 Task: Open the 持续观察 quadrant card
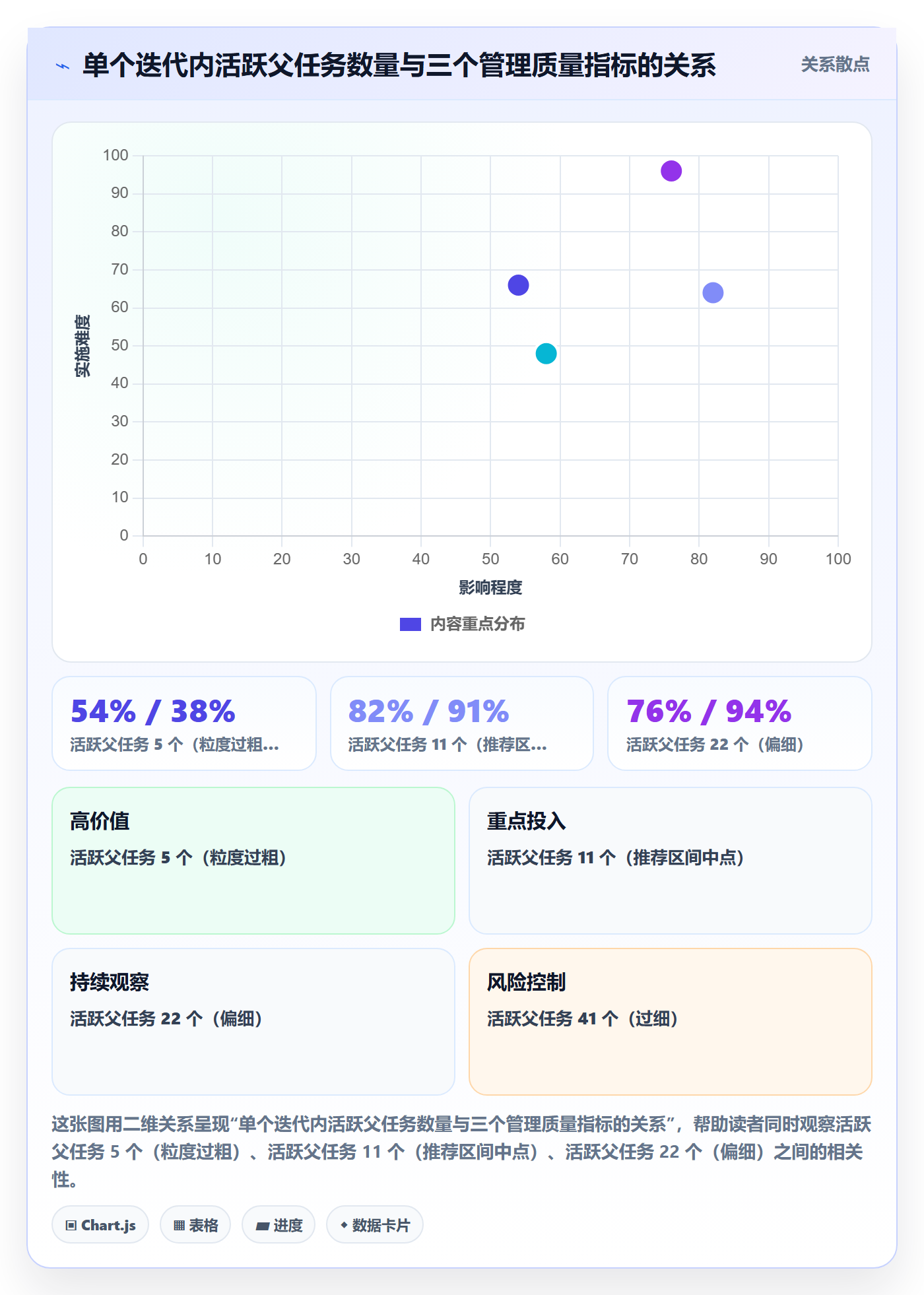(253, 1022)
